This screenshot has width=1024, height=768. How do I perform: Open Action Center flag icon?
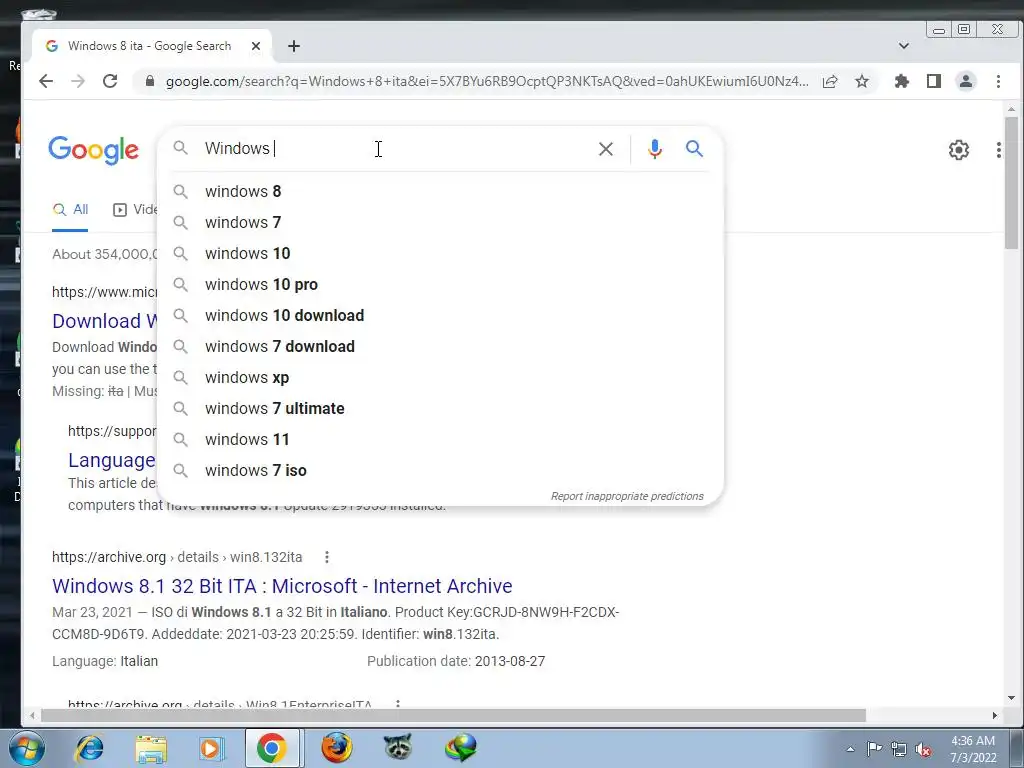[874, 749]
